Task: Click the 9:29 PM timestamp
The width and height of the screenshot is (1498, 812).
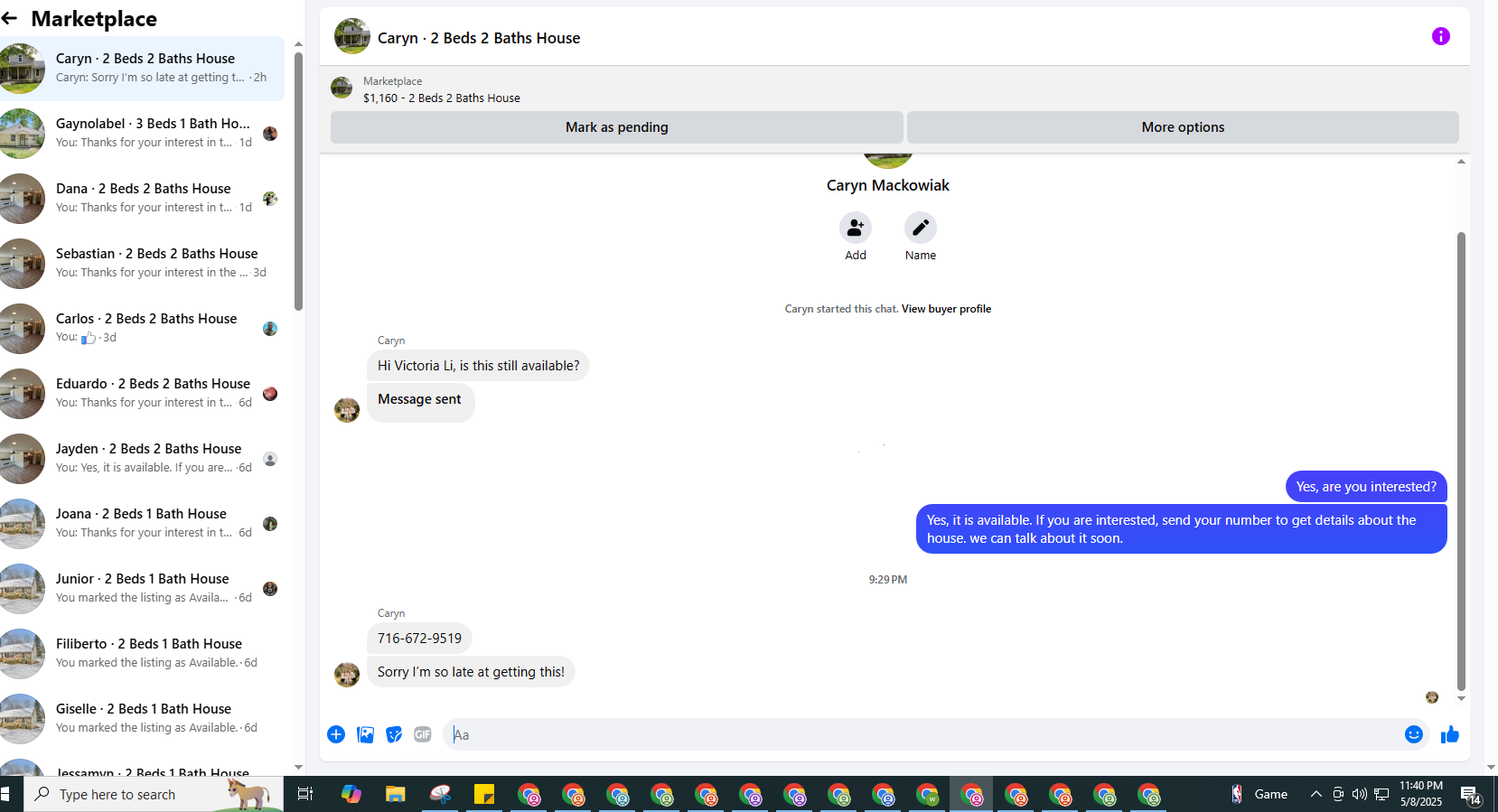Action: (x=888, y=580)
